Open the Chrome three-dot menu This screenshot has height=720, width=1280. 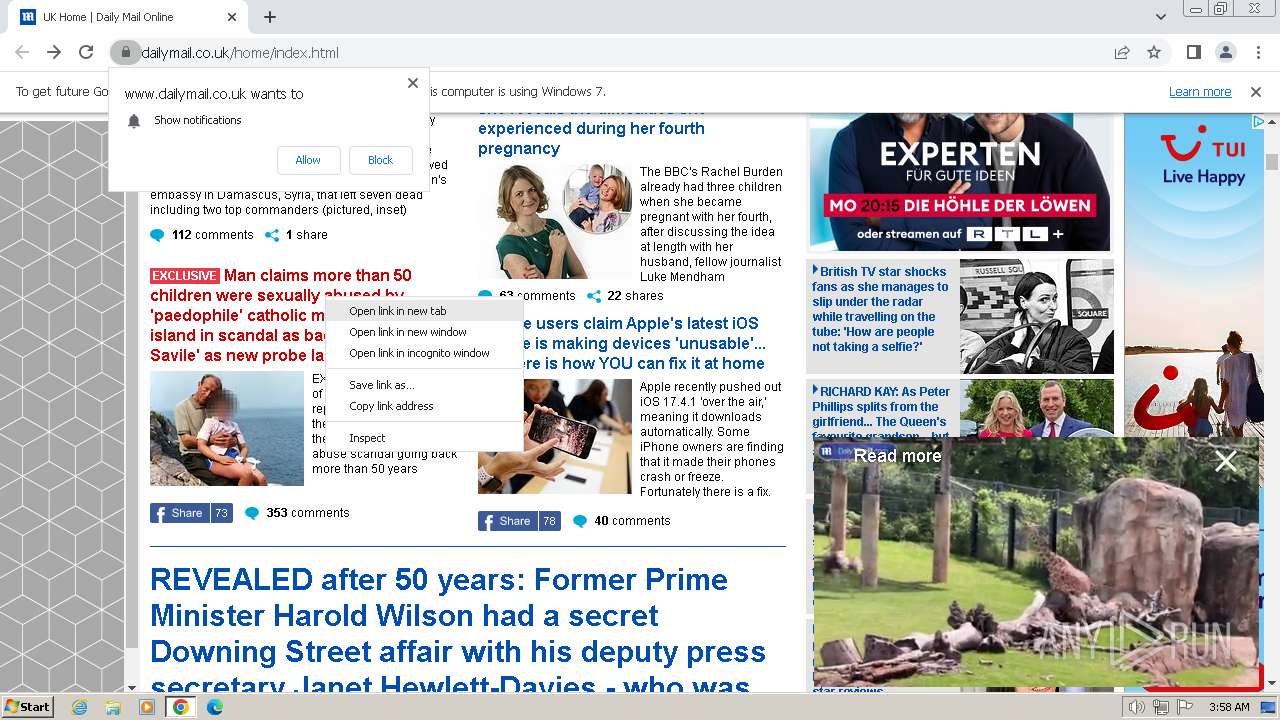[1257, 53]
